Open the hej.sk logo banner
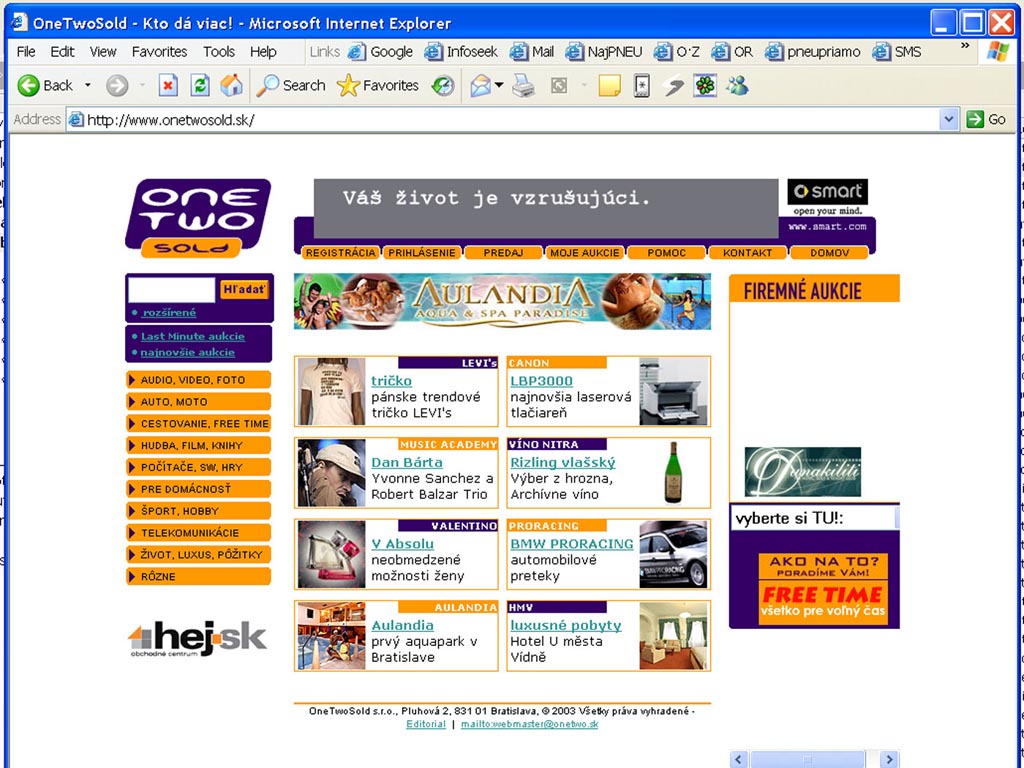 coord(197,637)
